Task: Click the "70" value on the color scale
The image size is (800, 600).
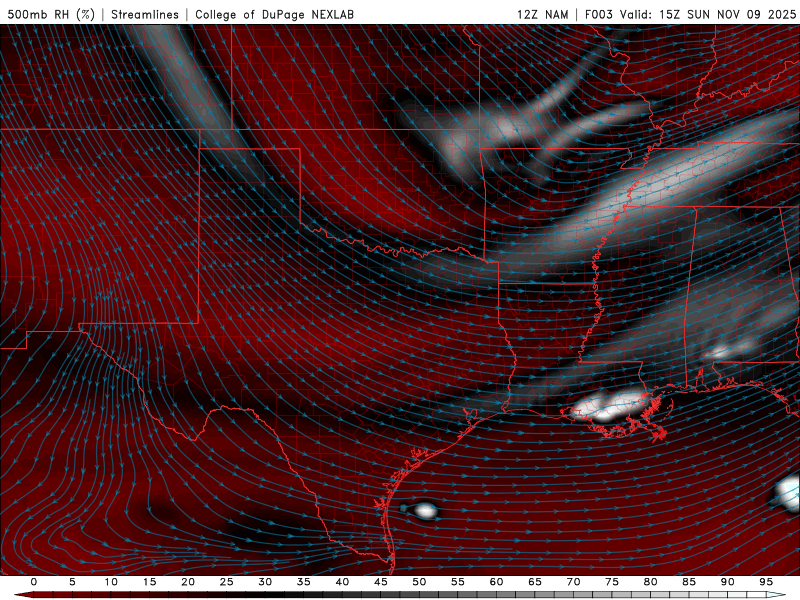Action: point(573,582)
